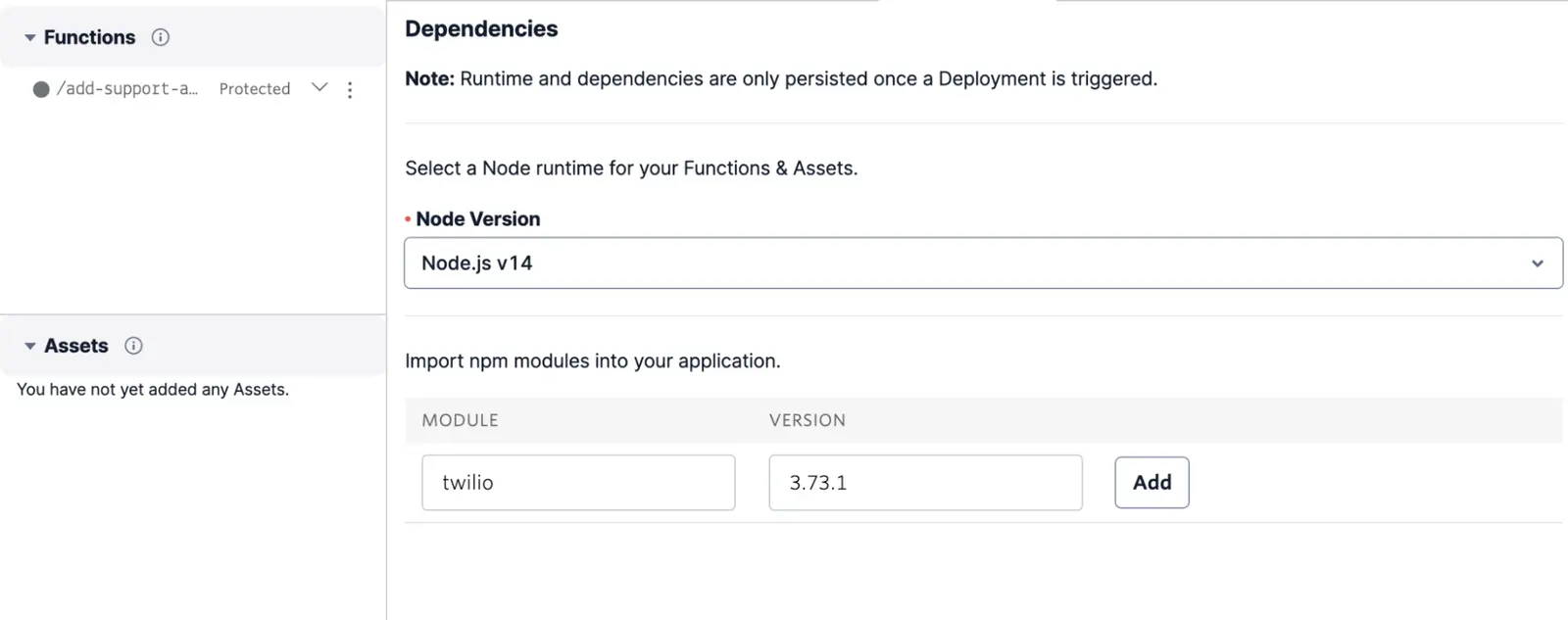Click the 'You have not yet added any Assets.' text
The width and height of the screenshot is (1568, 620).
(153, 389)
